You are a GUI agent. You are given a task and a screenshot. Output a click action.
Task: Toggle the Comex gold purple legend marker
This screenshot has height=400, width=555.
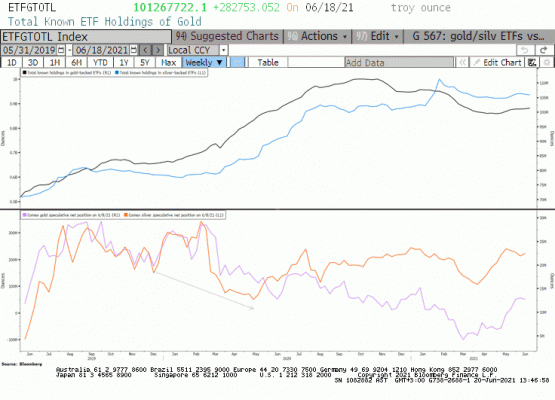click(x=24, y=215)
